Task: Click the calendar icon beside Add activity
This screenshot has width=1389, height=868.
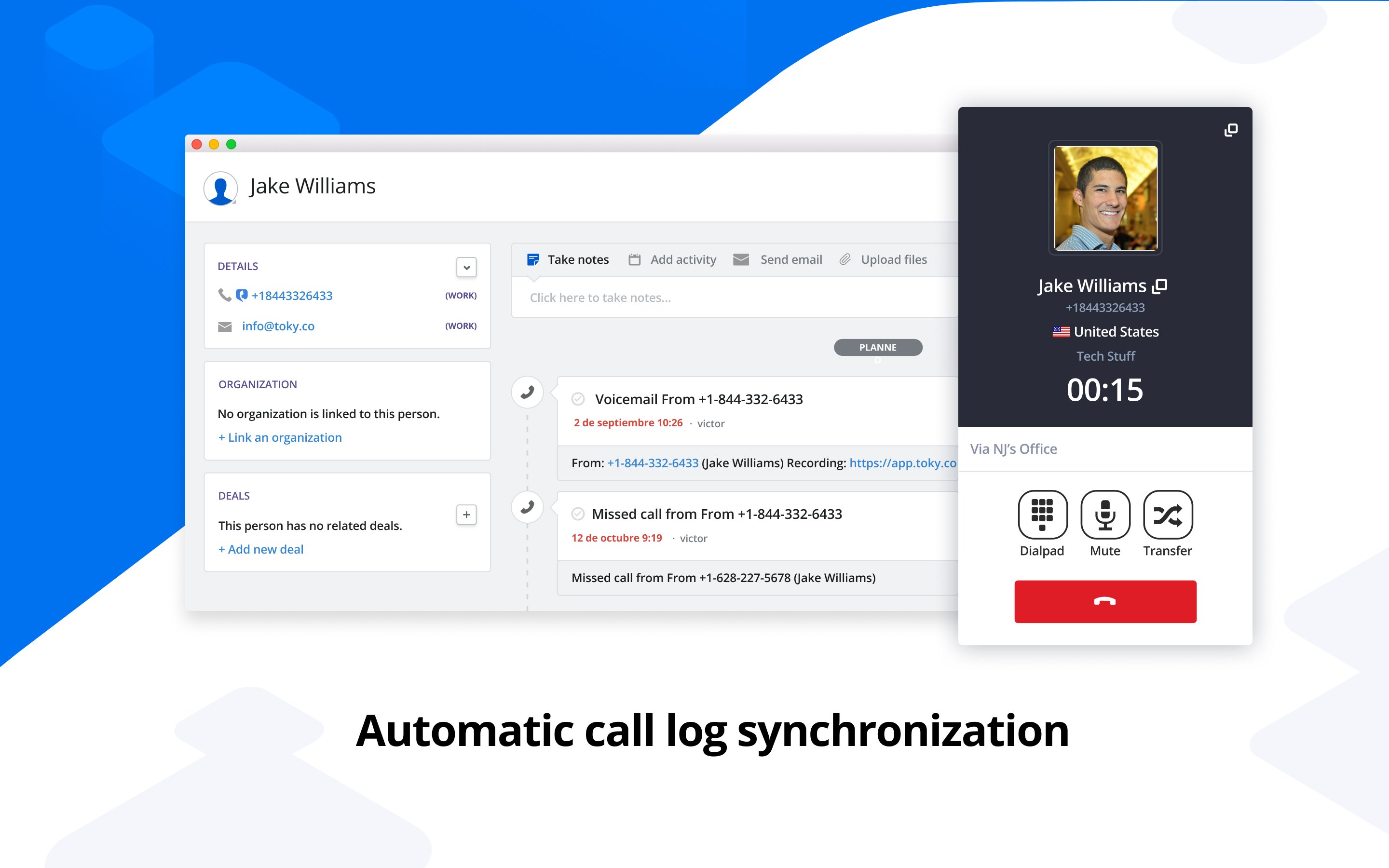Action: tap(634, 260)
